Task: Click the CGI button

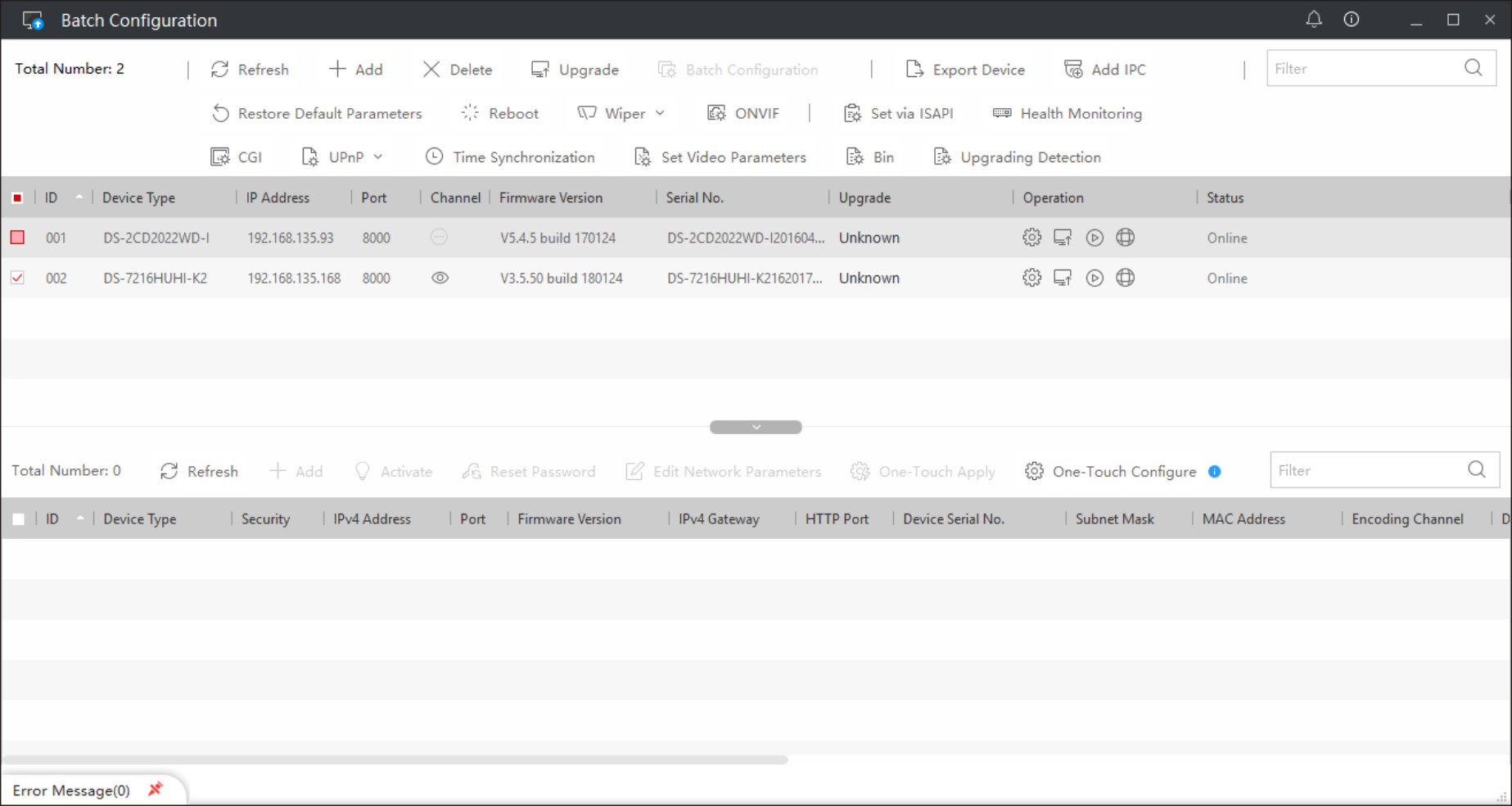Action: coord(237,157)
